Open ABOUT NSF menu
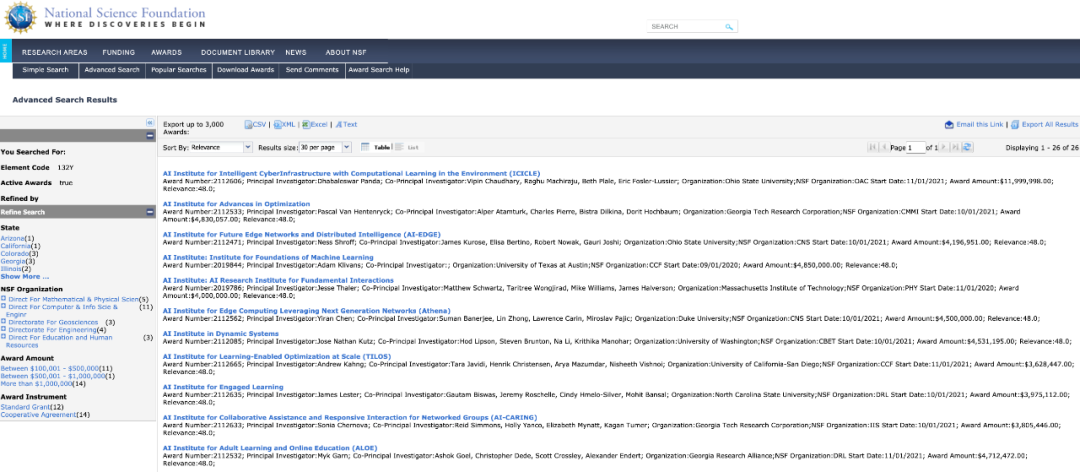The image size is (1080, 472). pos(346,52)
